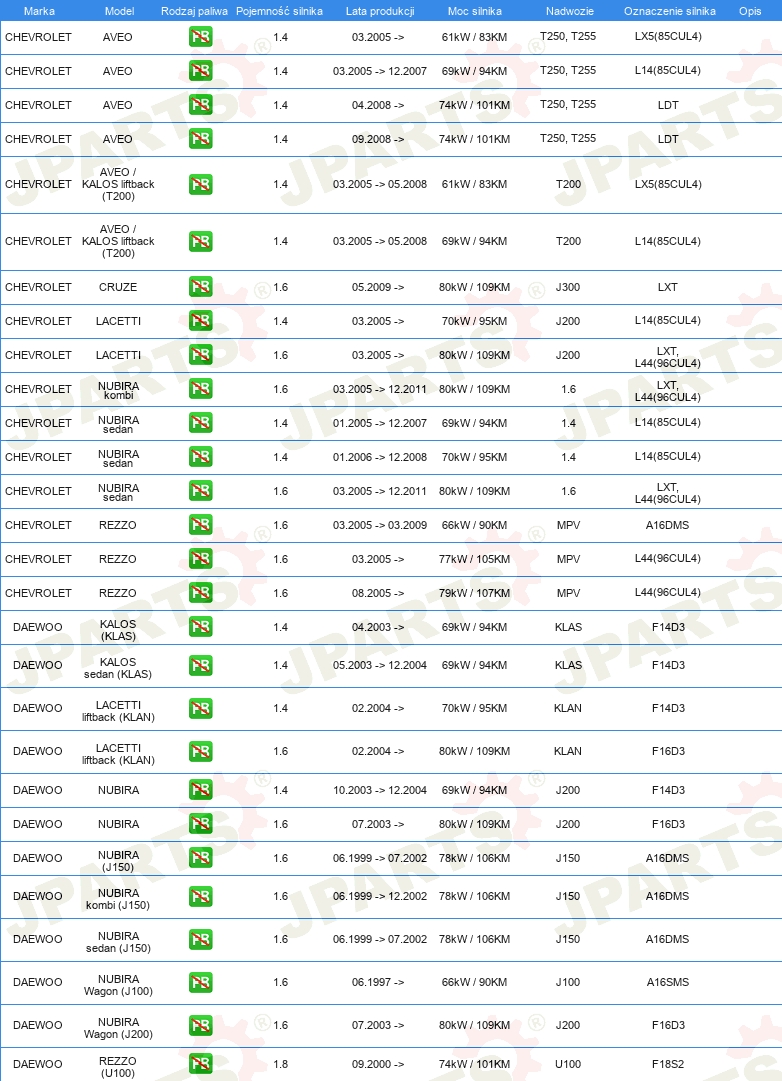Select the J300 body cell
This screenshot has height=1081, width=782.
[x=568, y=287]
